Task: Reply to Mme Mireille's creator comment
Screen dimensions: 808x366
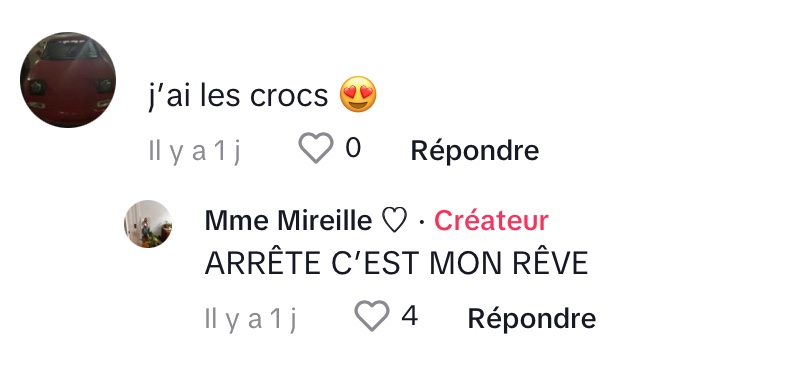Action: (531, 318)
